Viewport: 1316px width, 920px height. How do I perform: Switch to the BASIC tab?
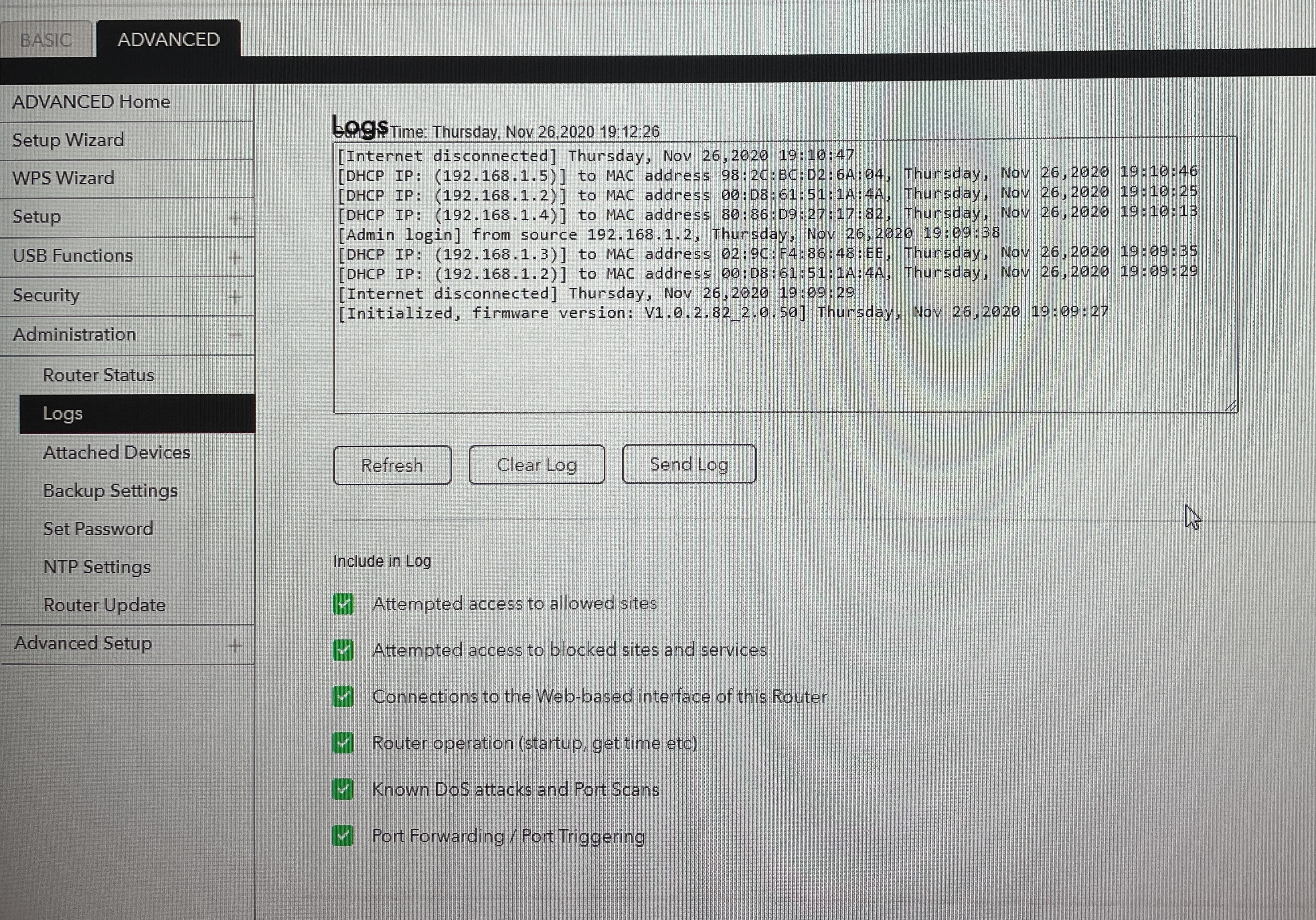45,39
